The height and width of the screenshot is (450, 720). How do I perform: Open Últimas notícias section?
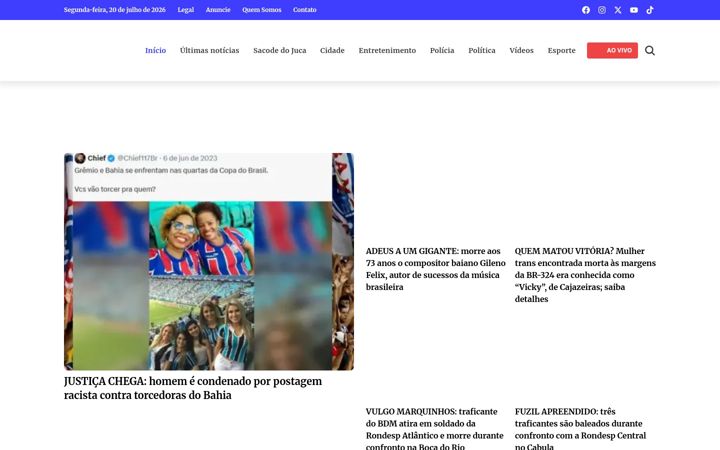click(x=209, y=51)
